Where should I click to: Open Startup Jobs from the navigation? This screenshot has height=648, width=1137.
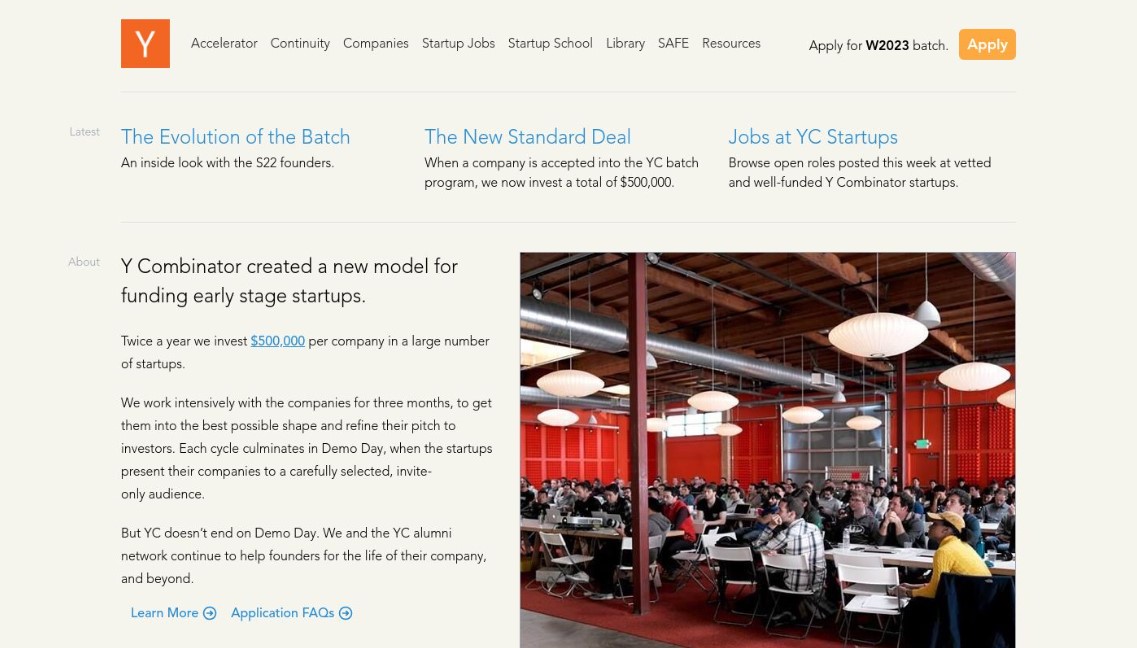458,43
